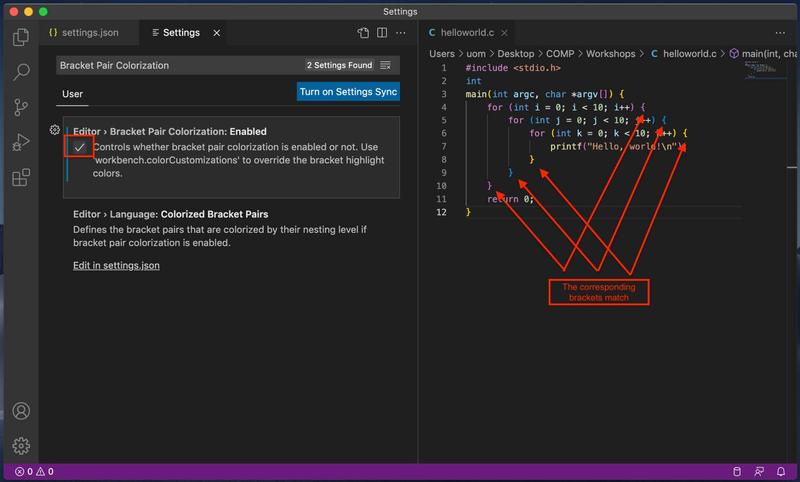Screen dimensions: 800x482
Task: Open the gear menu beside Bracket Pair Colorization
Action: 55,131
